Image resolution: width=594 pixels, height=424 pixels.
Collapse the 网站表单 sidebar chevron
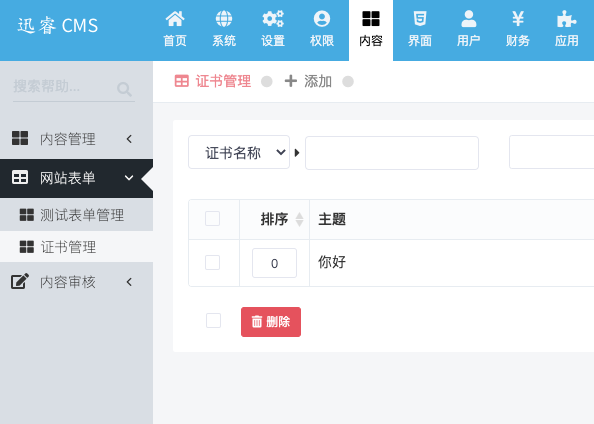[x=129, y=178]
